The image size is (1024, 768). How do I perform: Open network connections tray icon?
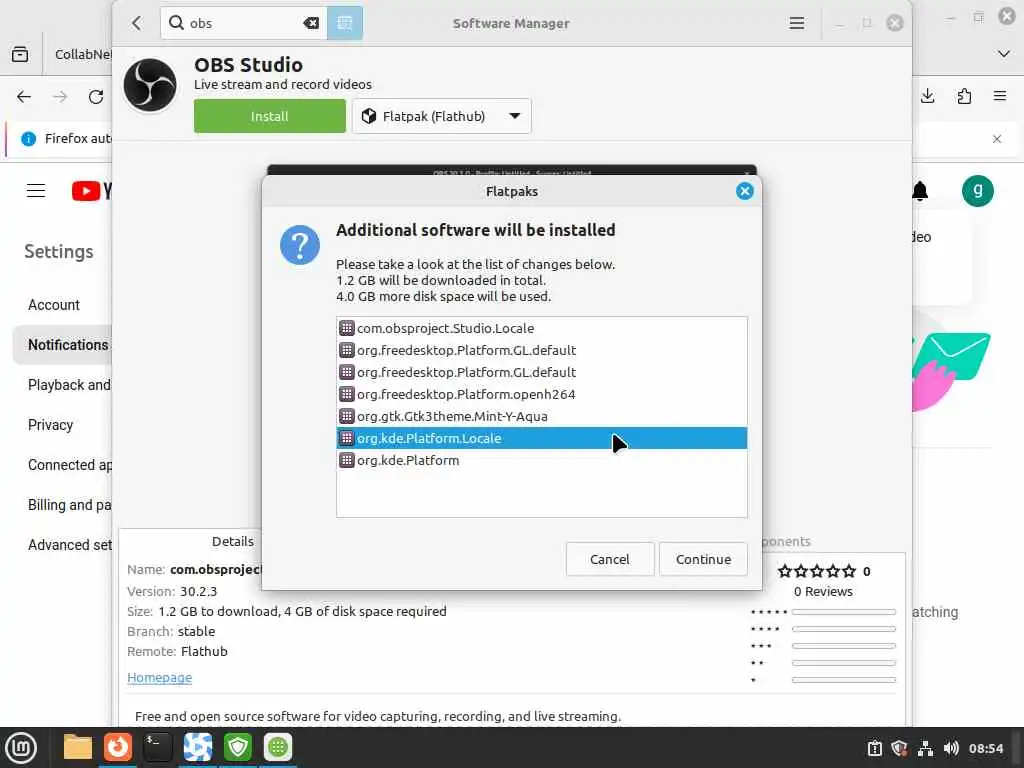click(925, 748)
